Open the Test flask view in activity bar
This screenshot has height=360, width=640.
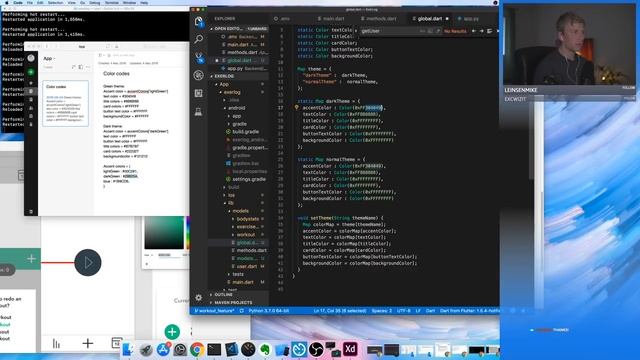[x=199, y=111]
